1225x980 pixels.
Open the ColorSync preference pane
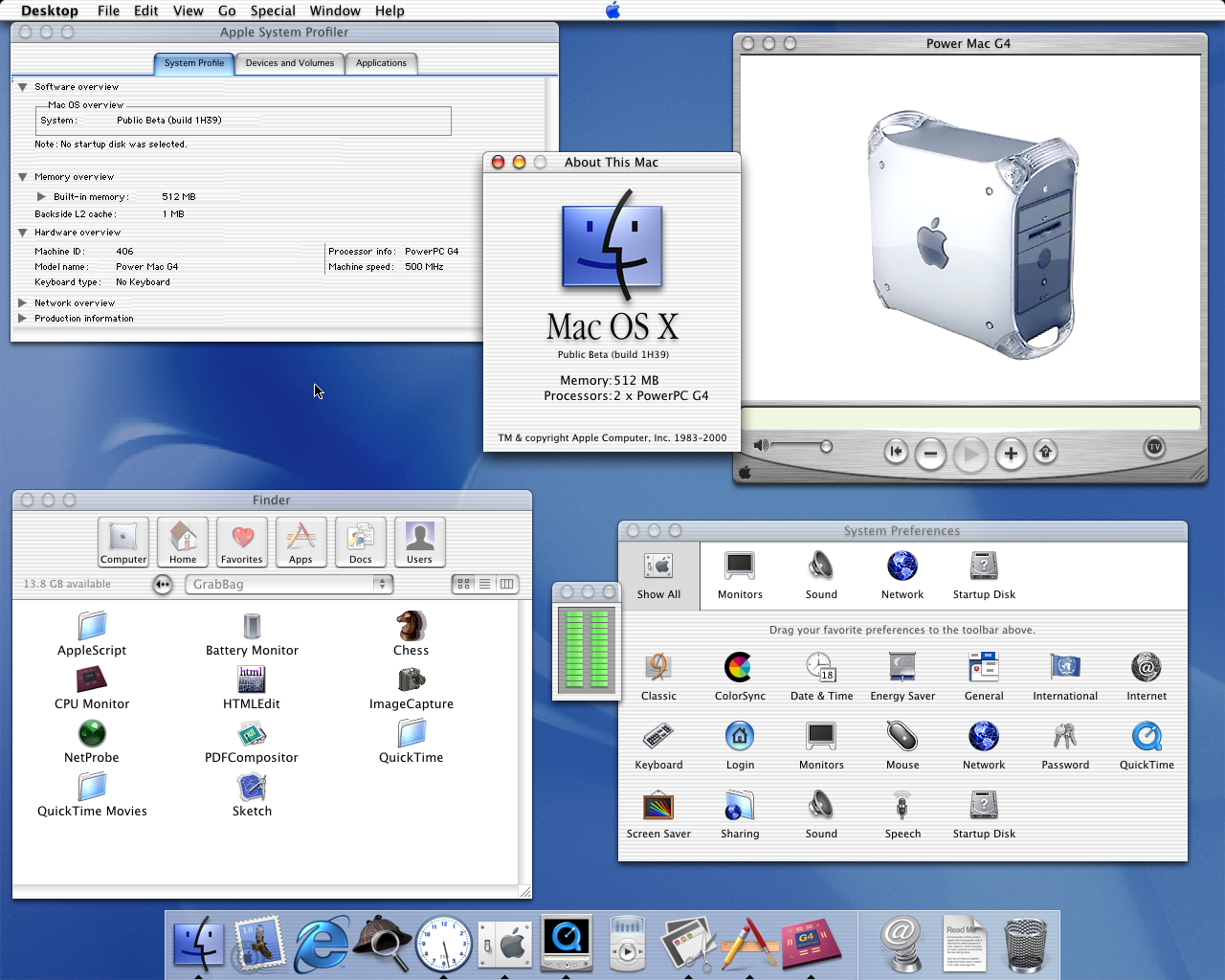click(739, 667)
